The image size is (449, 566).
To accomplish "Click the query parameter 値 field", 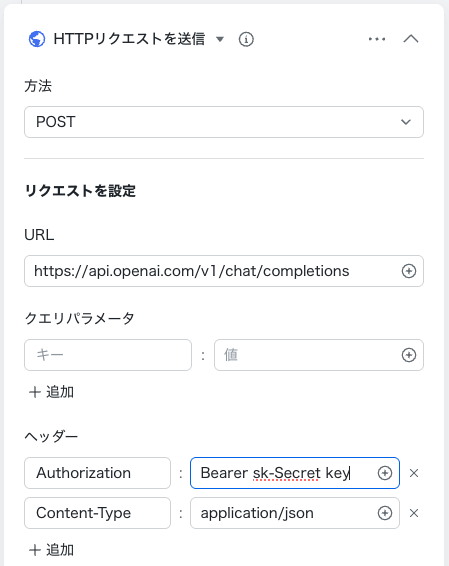I will (319, 355).
